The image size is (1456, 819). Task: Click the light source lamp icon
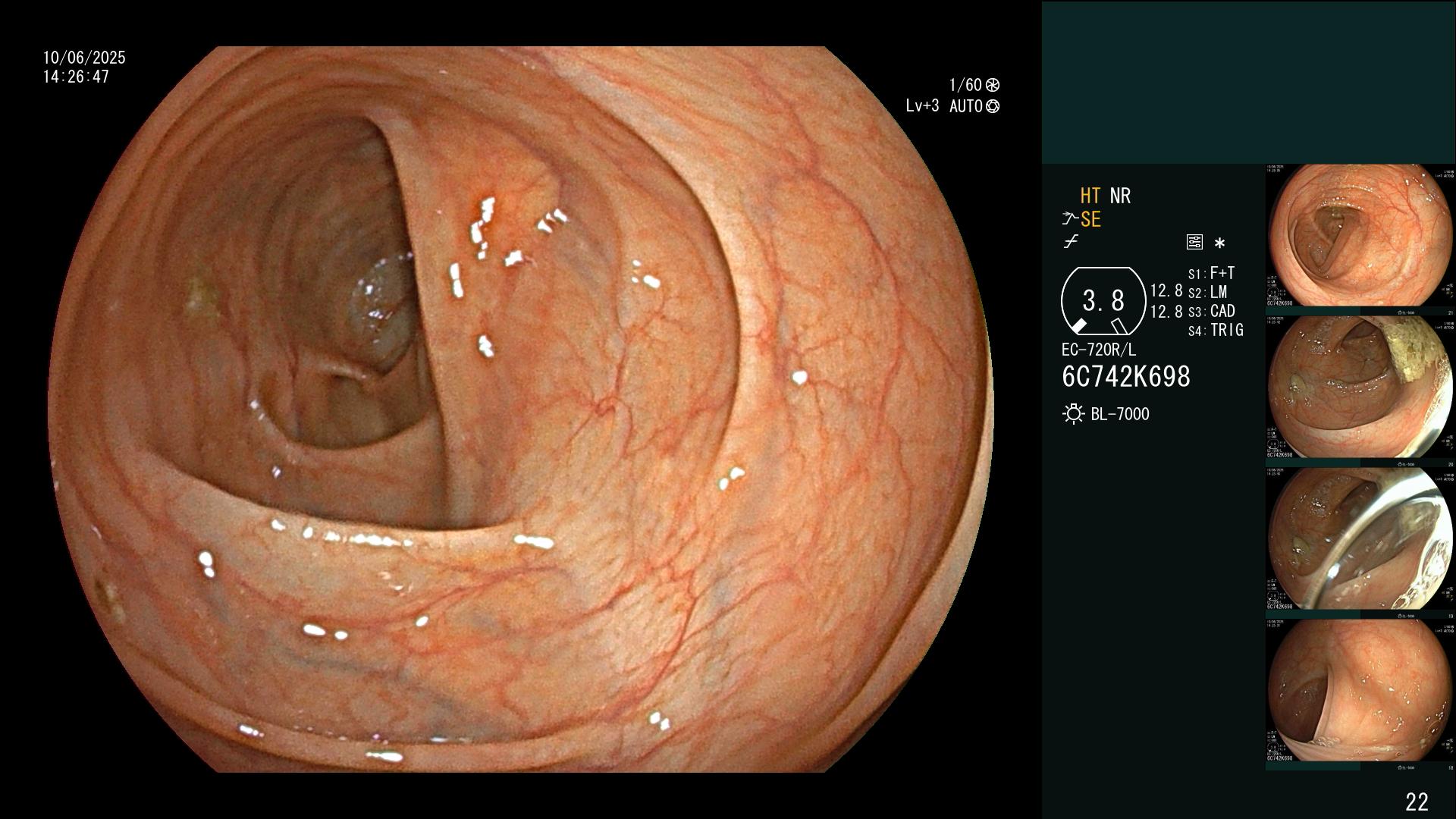[1074, 414]
